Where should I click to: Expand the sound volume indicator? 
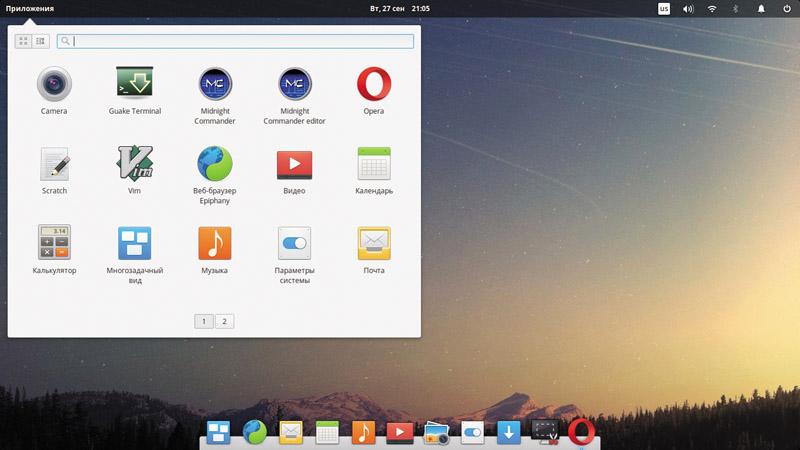pyautogui.click(x=688, y=8)
